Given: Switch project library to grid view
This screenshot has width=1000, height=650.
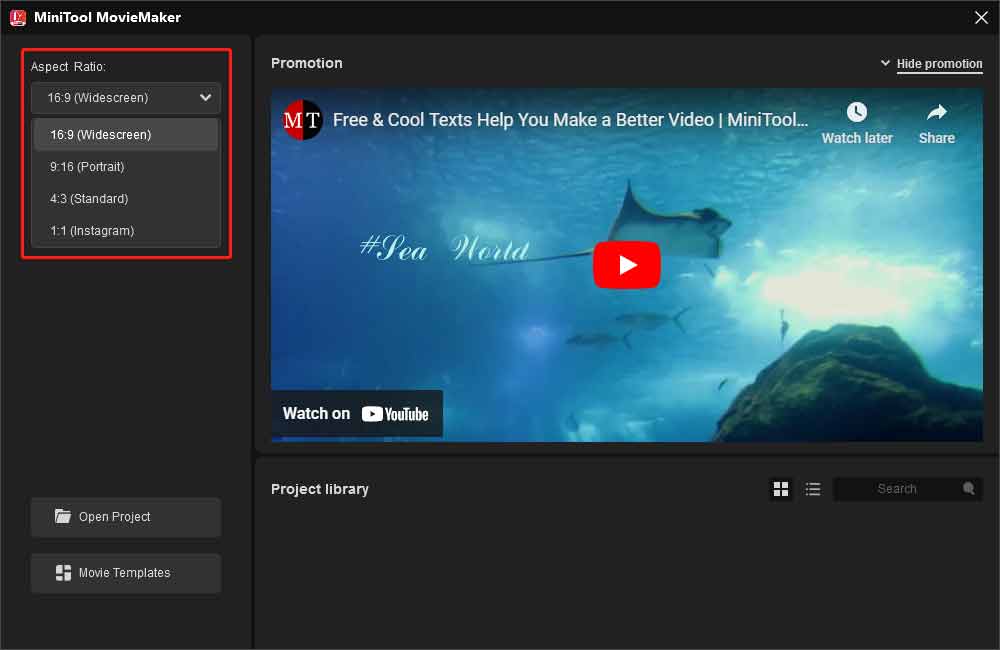Looking at the screenshot, I should point(781,489).
